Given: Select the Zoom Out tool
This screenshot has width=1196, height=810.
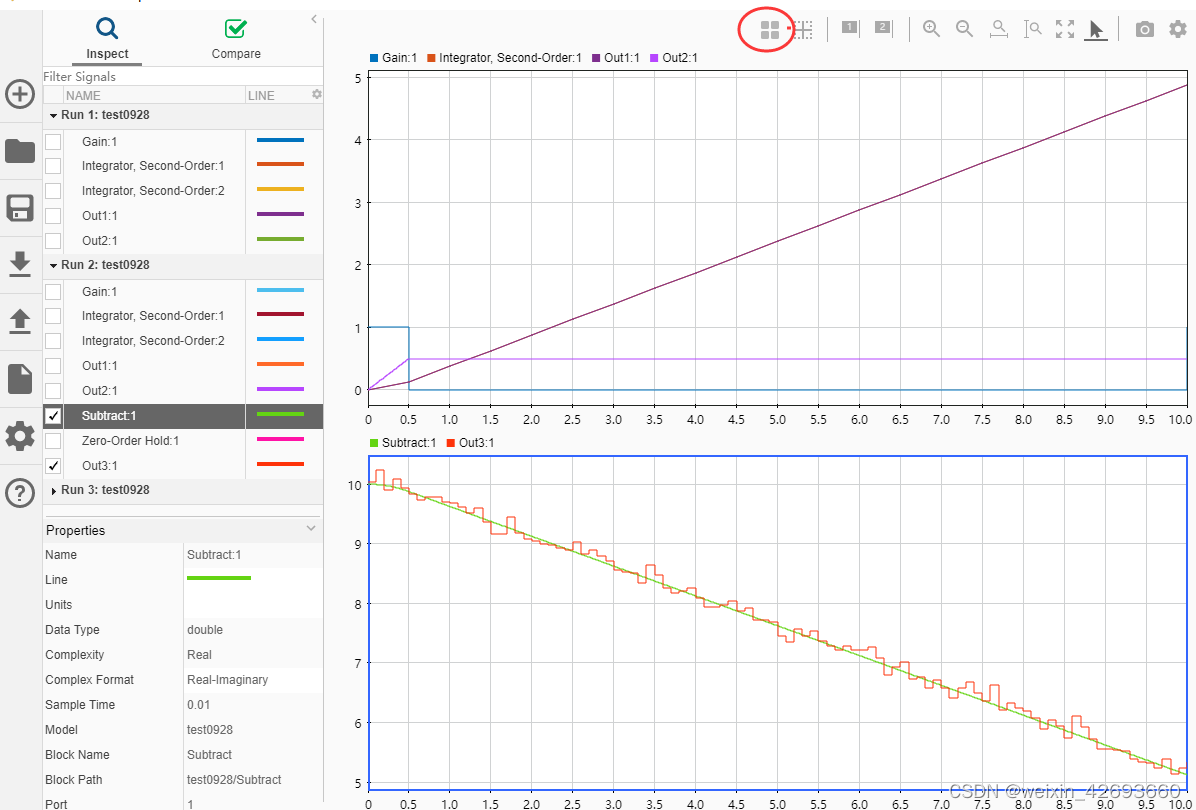Looking at the screenshot, I should 964,28.
